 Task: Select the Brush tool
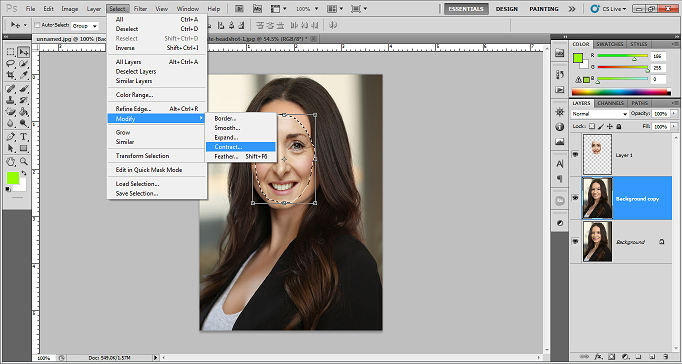23,89
